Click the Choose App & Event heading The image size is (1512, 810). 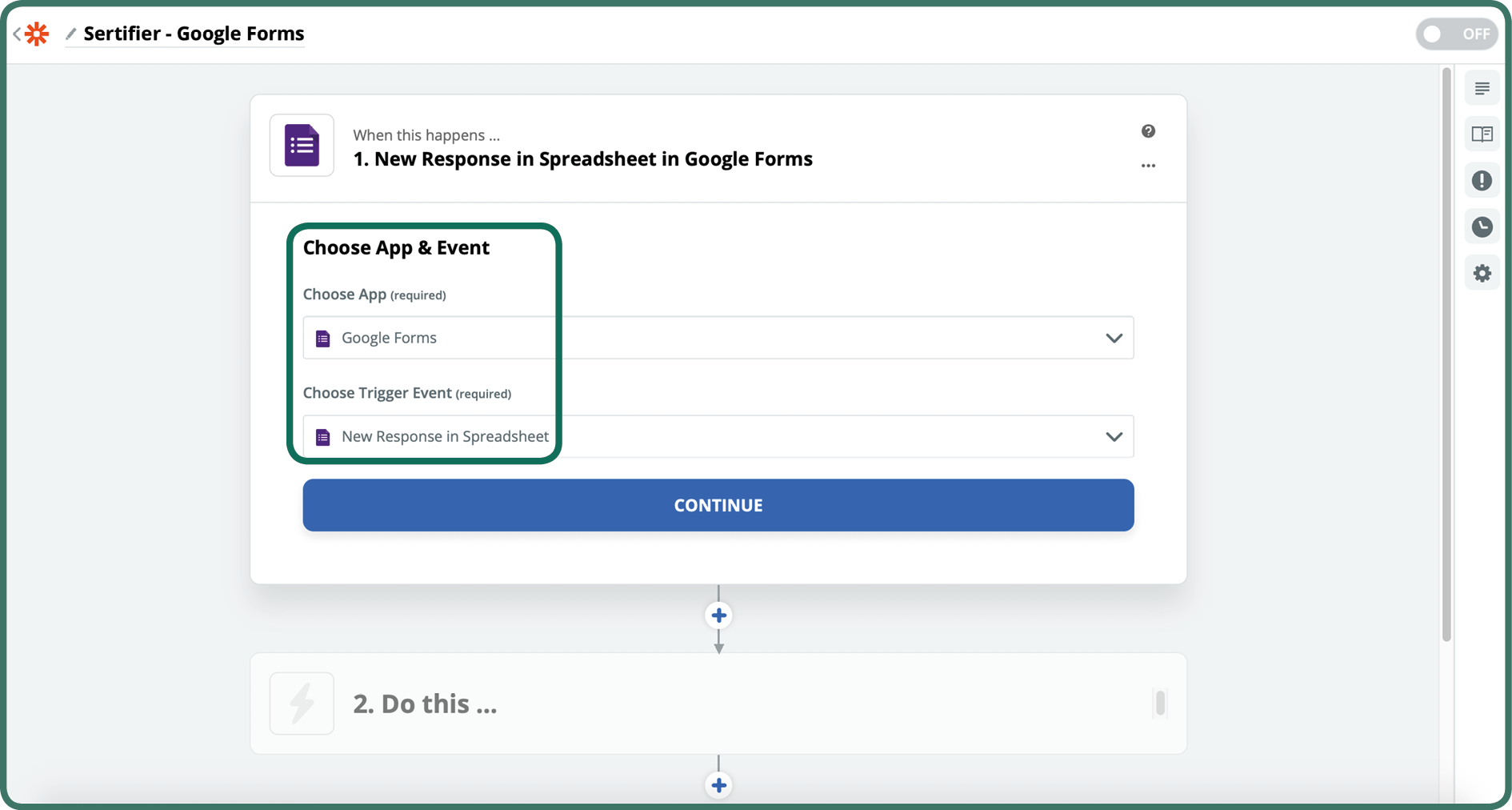396,247
